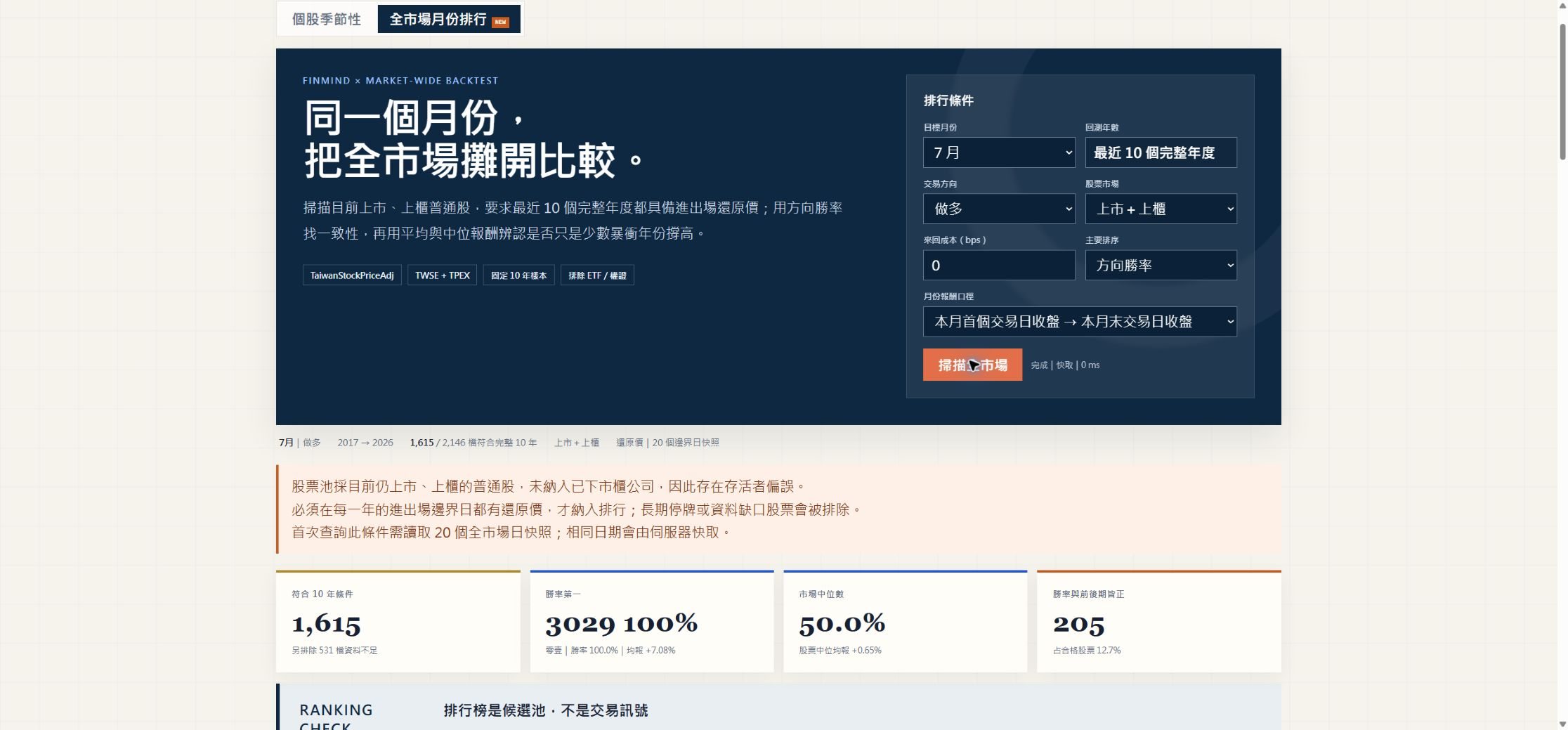Click the text 還原價 | 20 個邊界日快照

pos(667,443)
